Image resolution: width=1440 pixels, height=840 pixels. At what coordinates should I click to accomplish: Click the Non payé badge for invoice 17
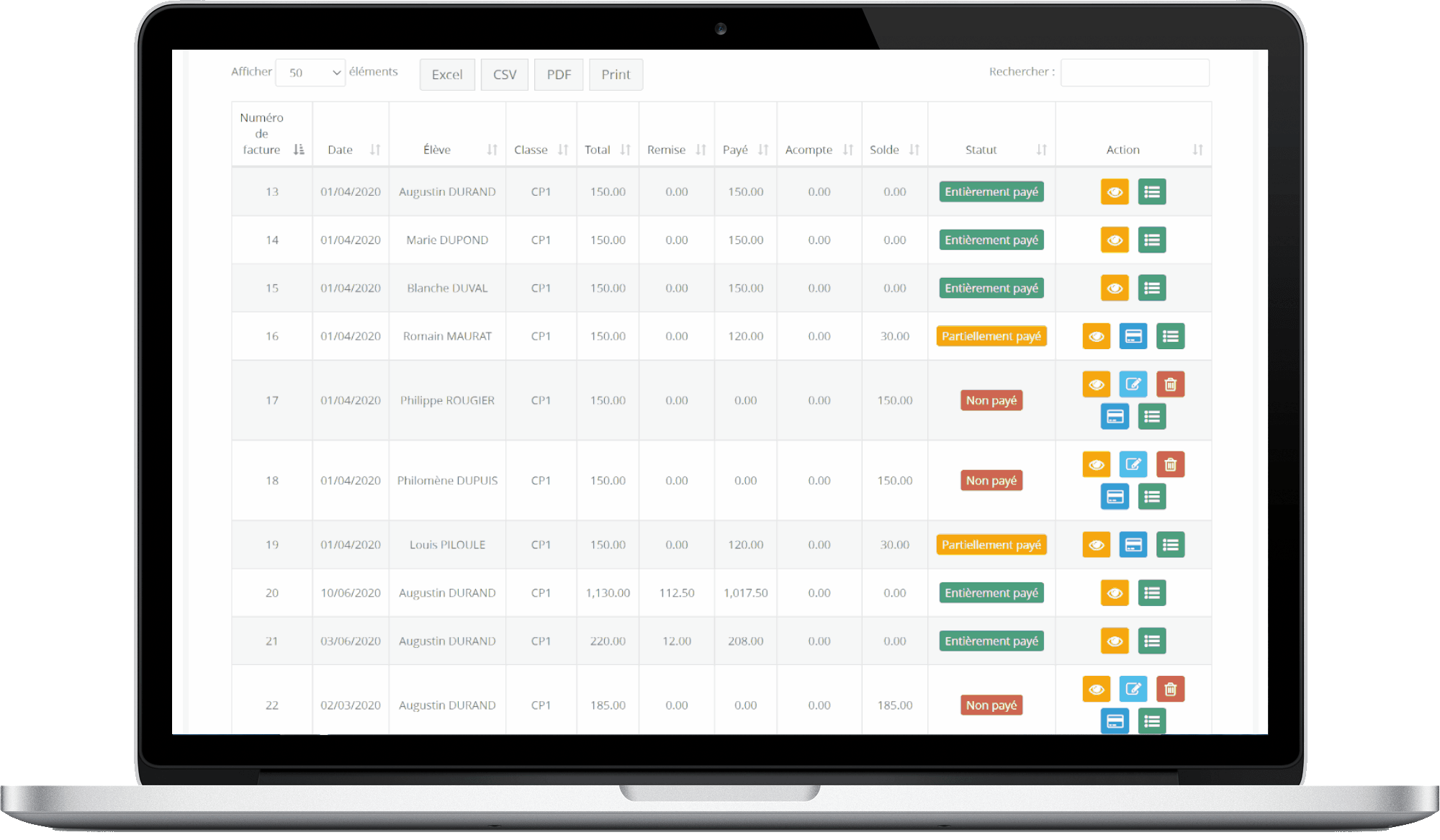(x=991, y=401)
